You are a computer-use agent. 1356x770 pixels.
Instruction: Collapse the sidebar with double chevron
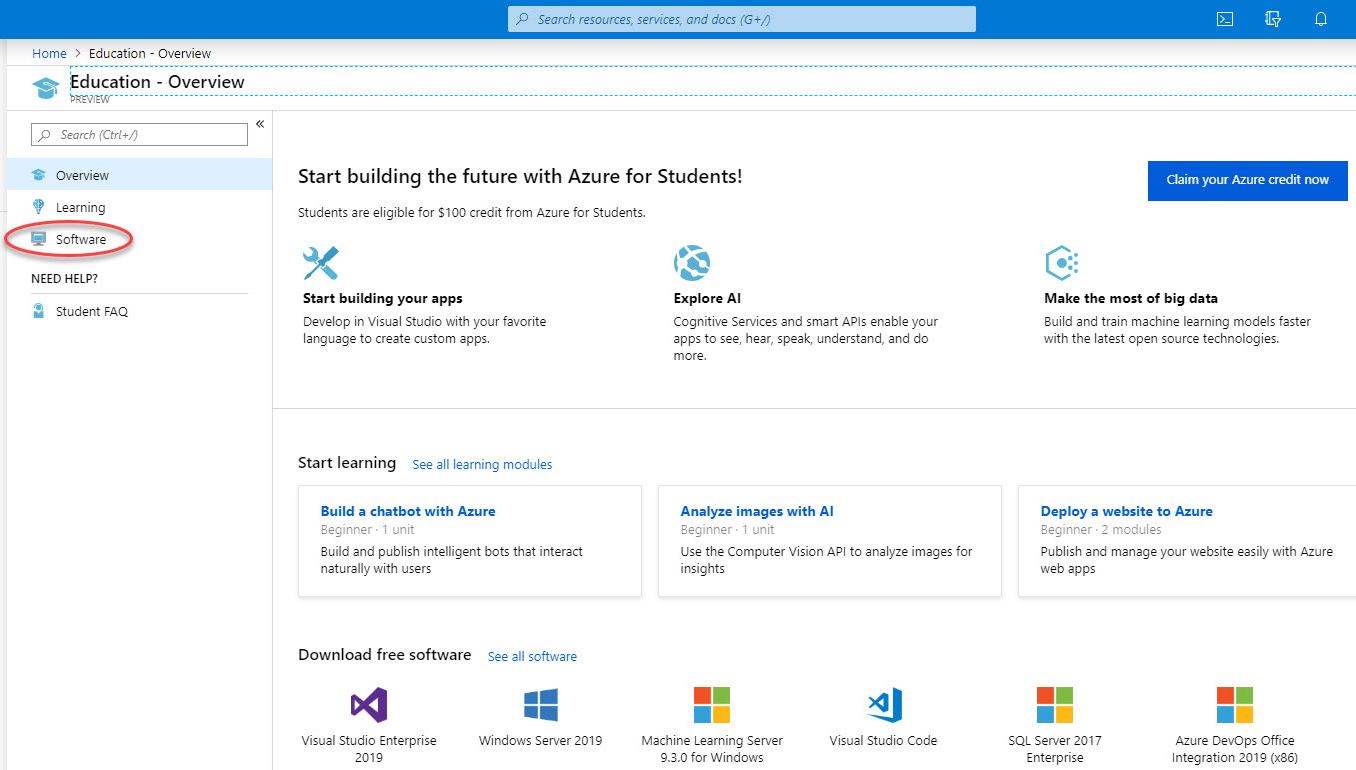coord(260,124)
